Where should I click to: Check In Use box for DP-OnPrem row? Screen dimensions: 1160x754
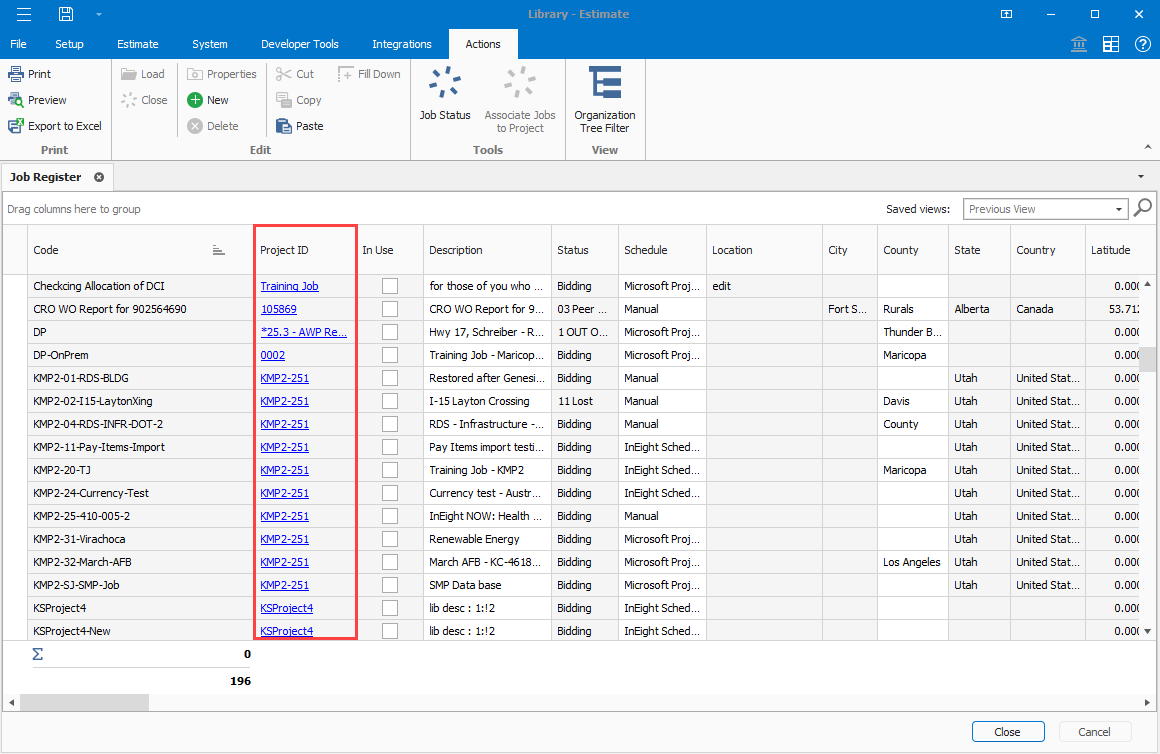(390, 355)
